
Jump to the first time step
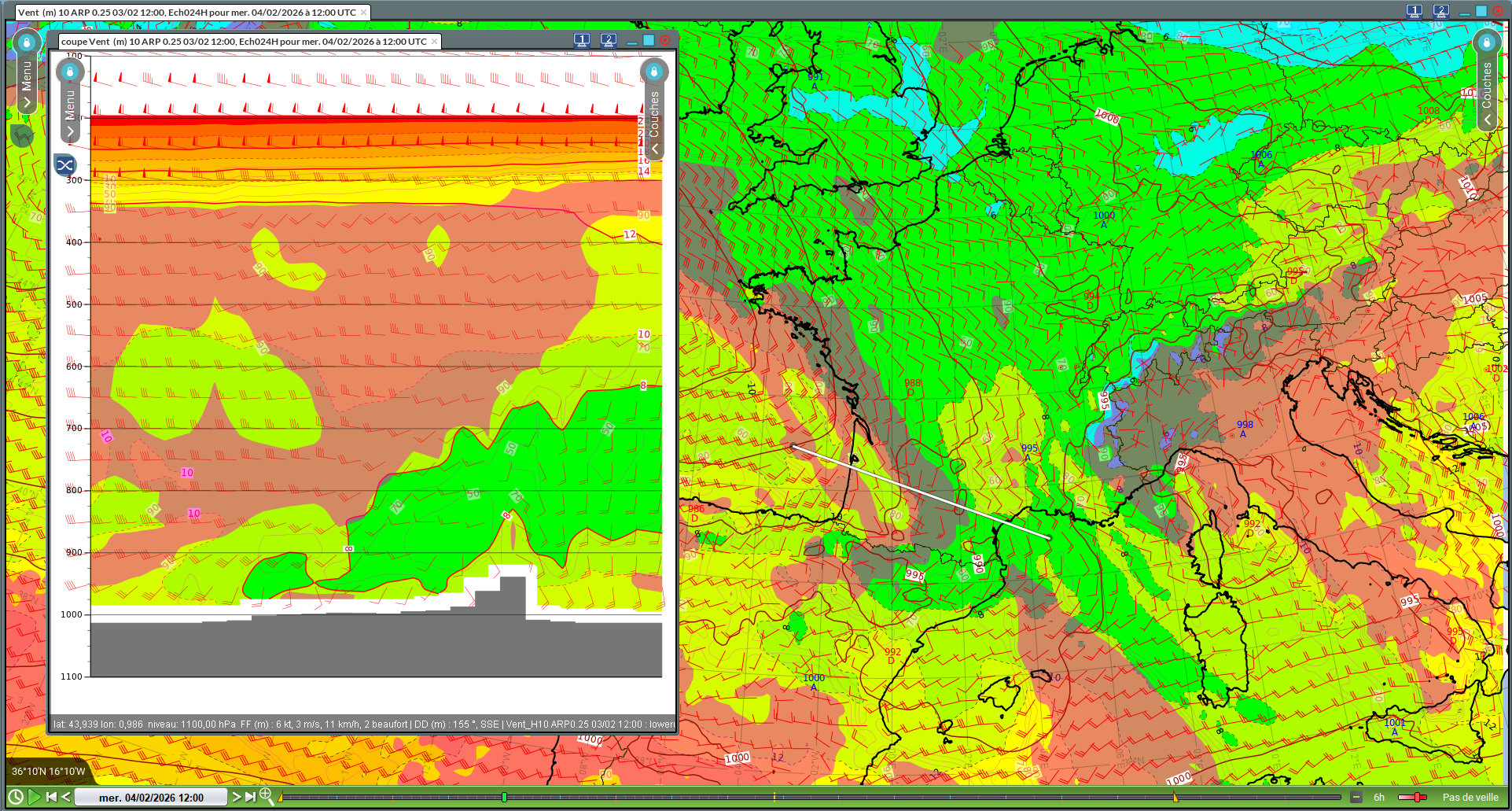tap(51, 797)
